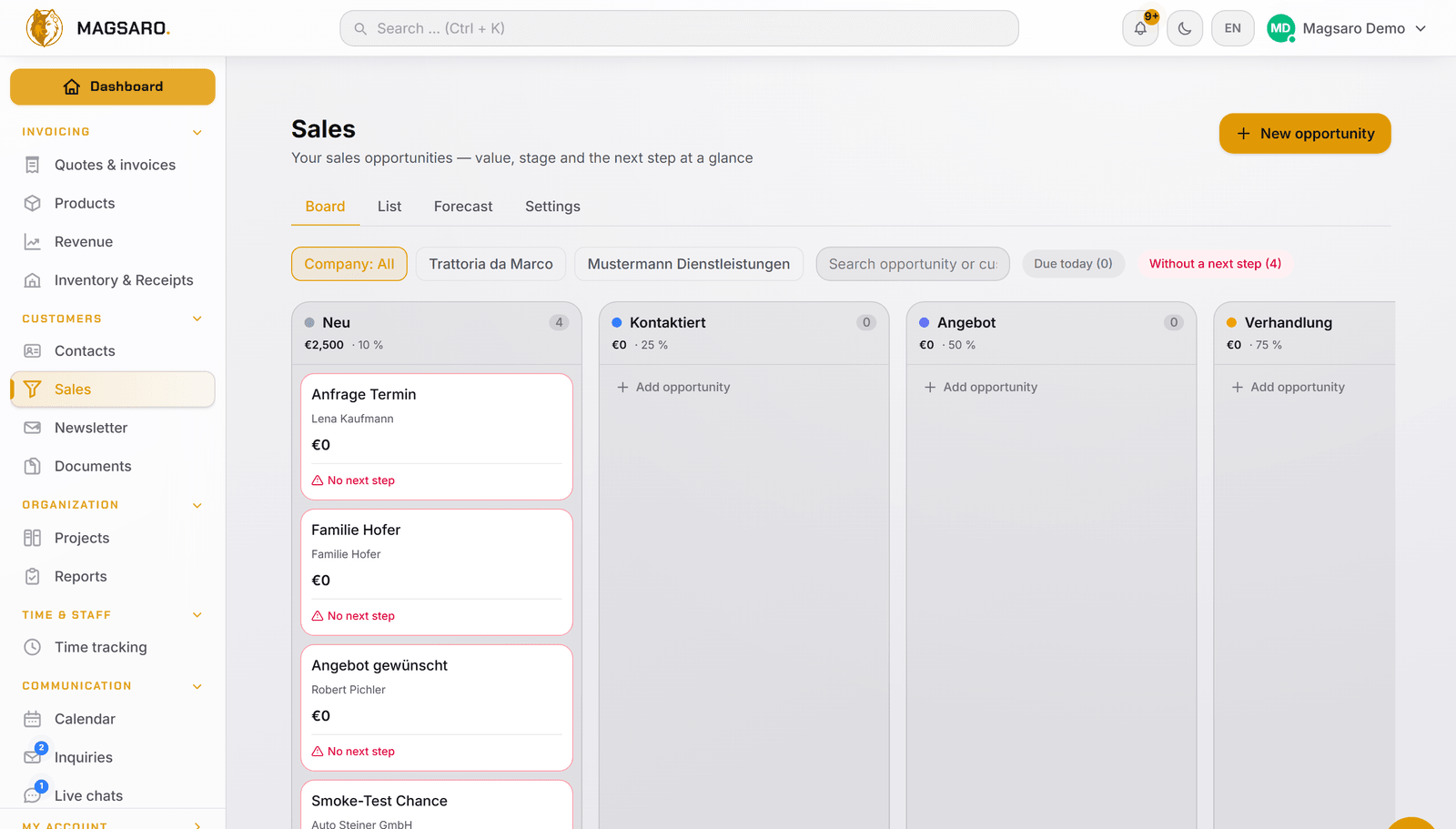Open the Angebot gewünscht opportunity card
1456x829 pixels.
click(x=437, y=708)
